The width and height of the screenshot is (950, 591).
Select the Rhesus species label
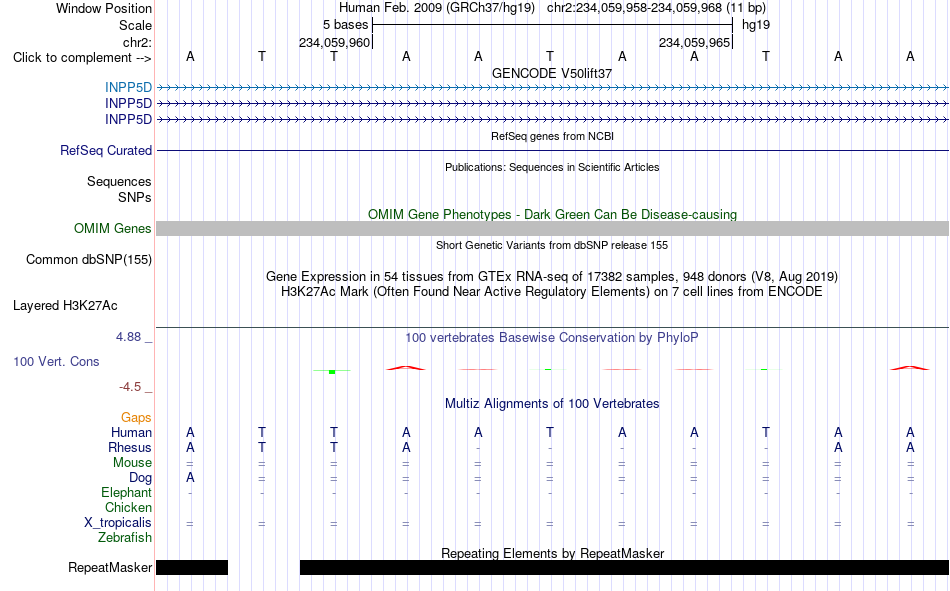tap(130, 447)
